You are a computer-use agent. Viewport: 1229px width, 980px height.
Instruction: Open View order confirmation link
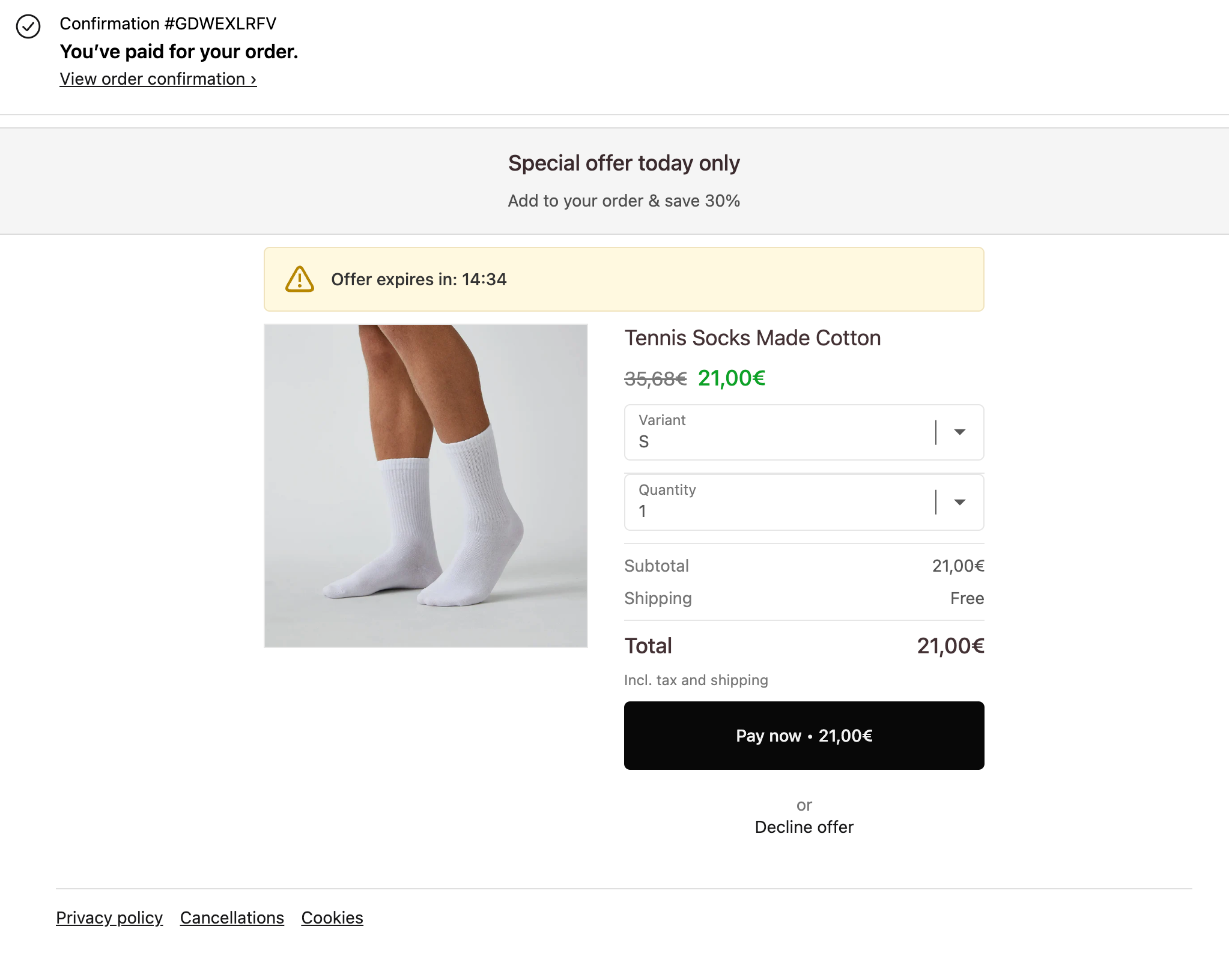(158, 79)
